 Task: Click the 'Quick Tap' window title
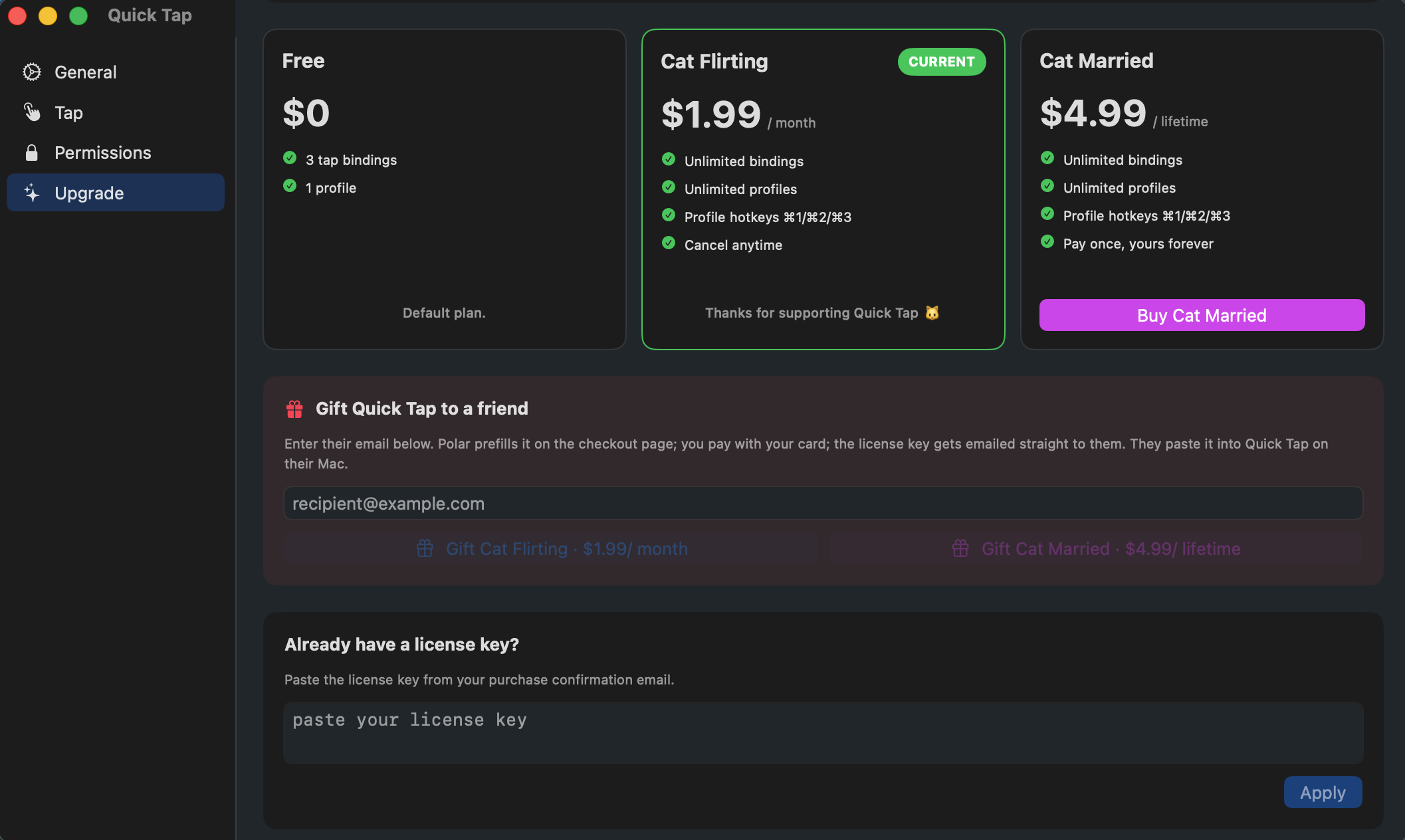click(150, 15)
